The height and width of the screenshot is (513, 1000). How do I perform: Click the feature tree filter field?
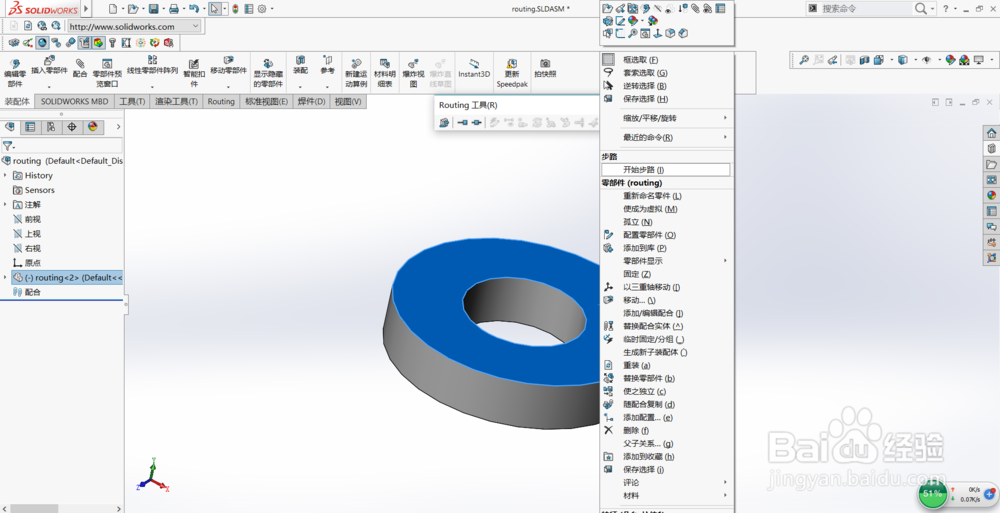[61, 146]
